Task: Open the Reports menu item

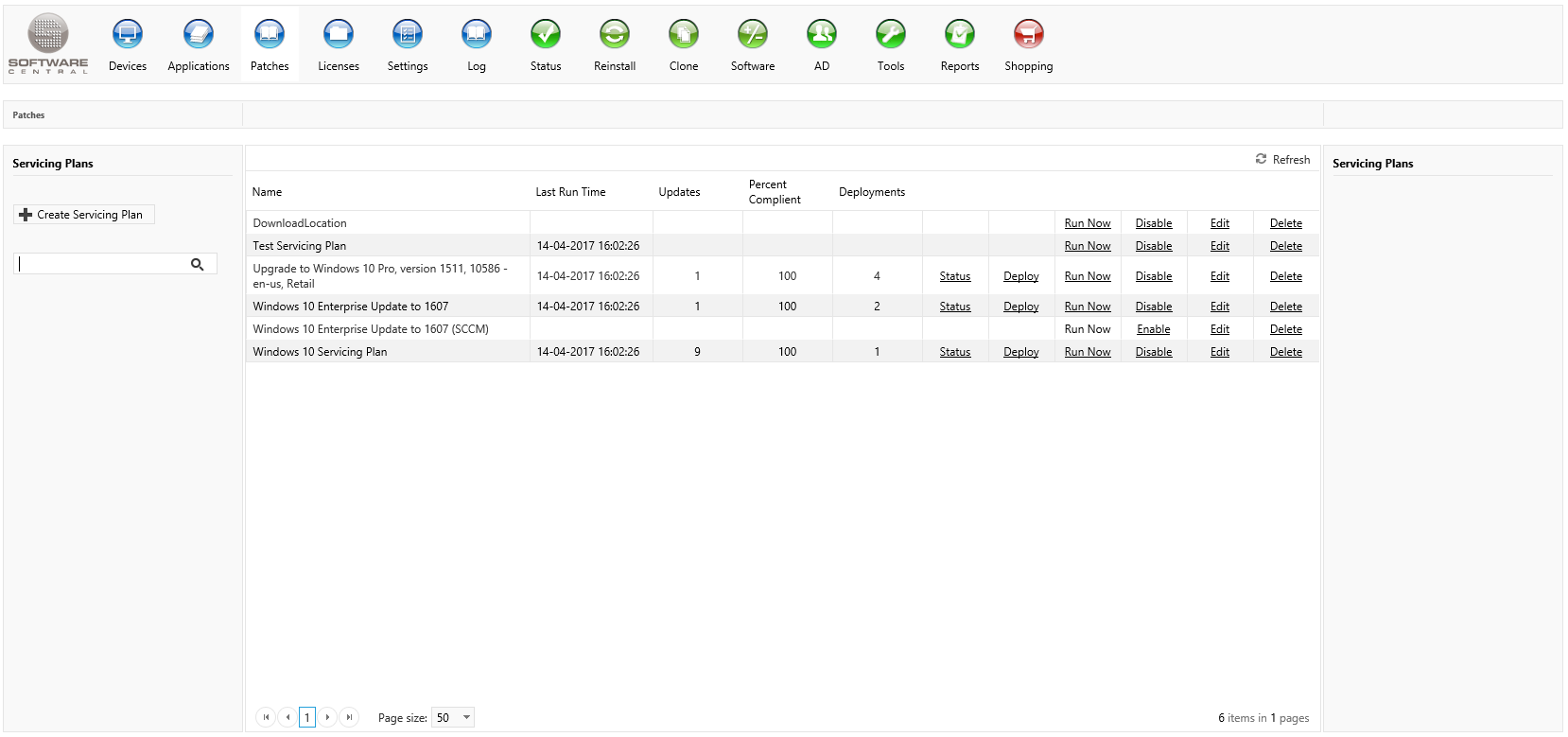Action: point(960,44)
